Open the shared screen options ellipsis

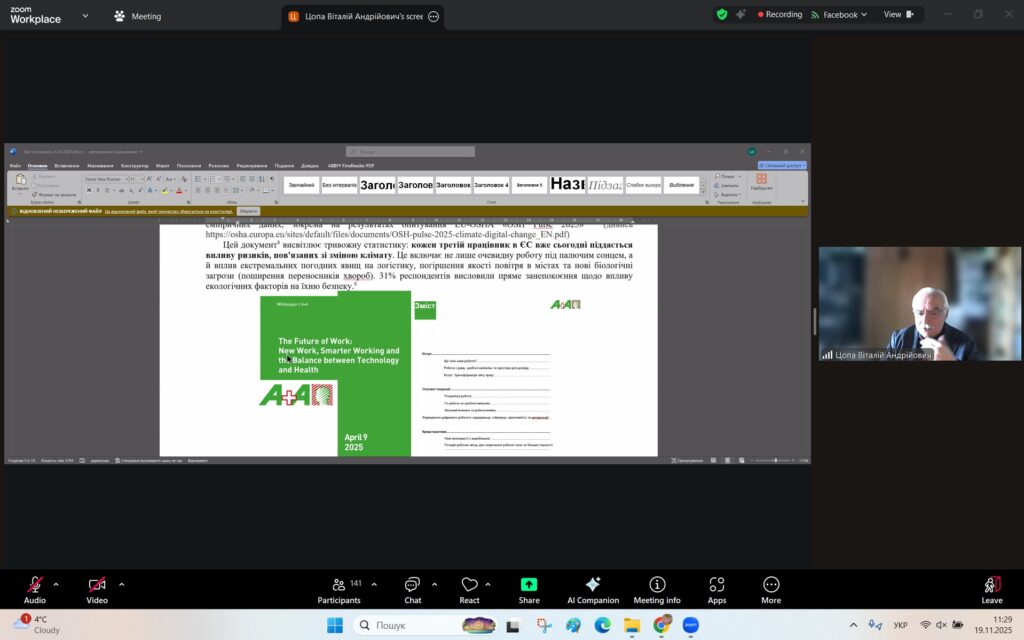[433, 17]
